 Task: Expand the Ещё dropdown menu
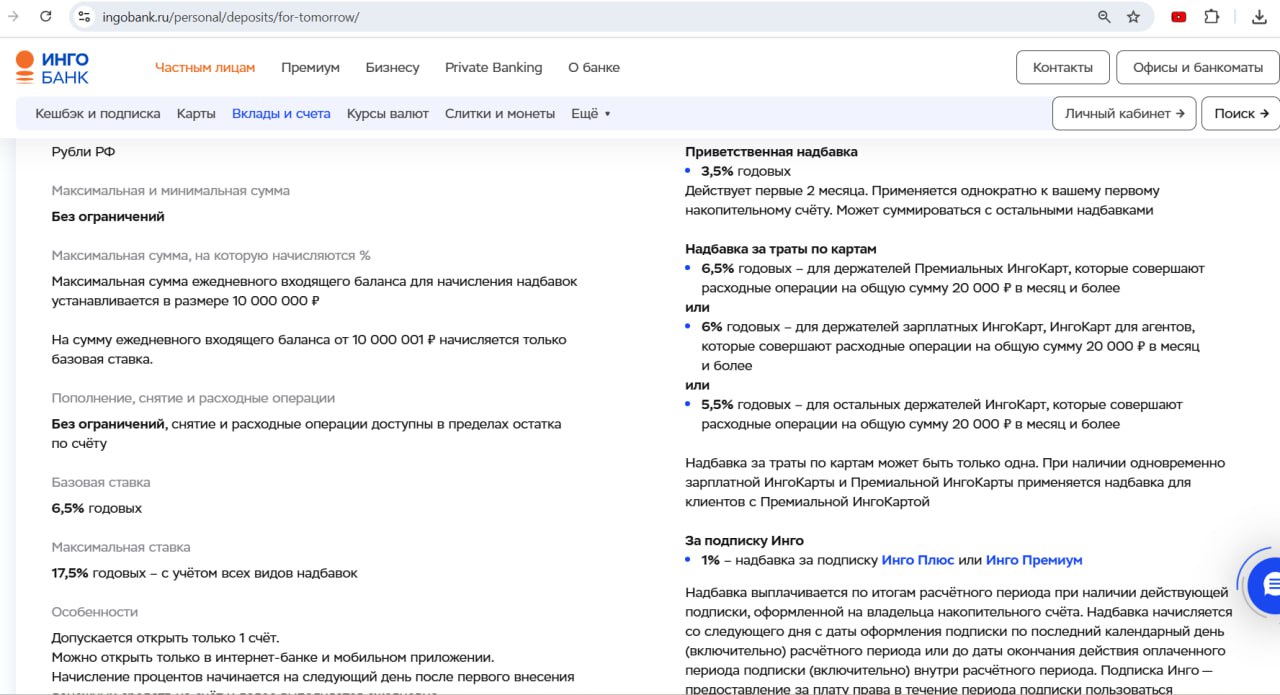pos(590,113)
